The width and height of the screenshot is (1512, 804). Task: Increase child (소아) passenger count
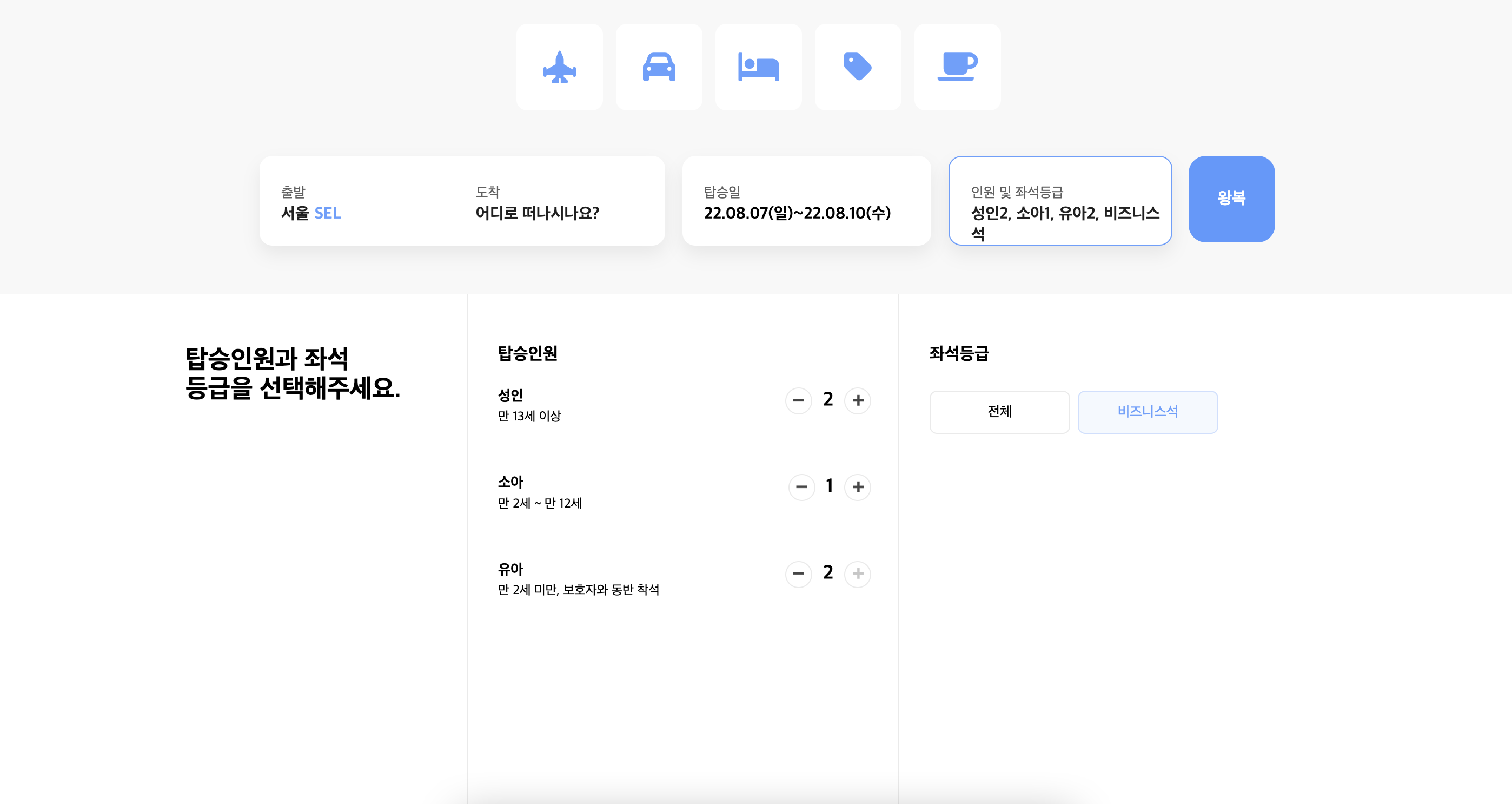(858, 487)
